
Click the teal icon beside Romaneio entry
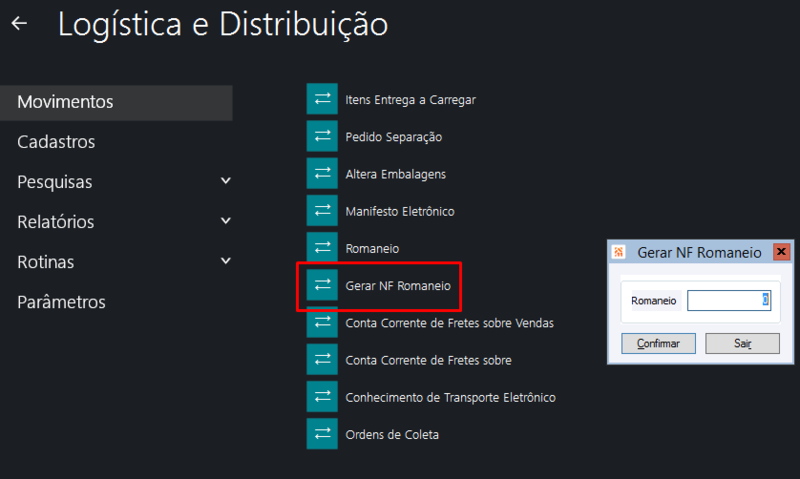pyautogui.click(x=322, y=248)
